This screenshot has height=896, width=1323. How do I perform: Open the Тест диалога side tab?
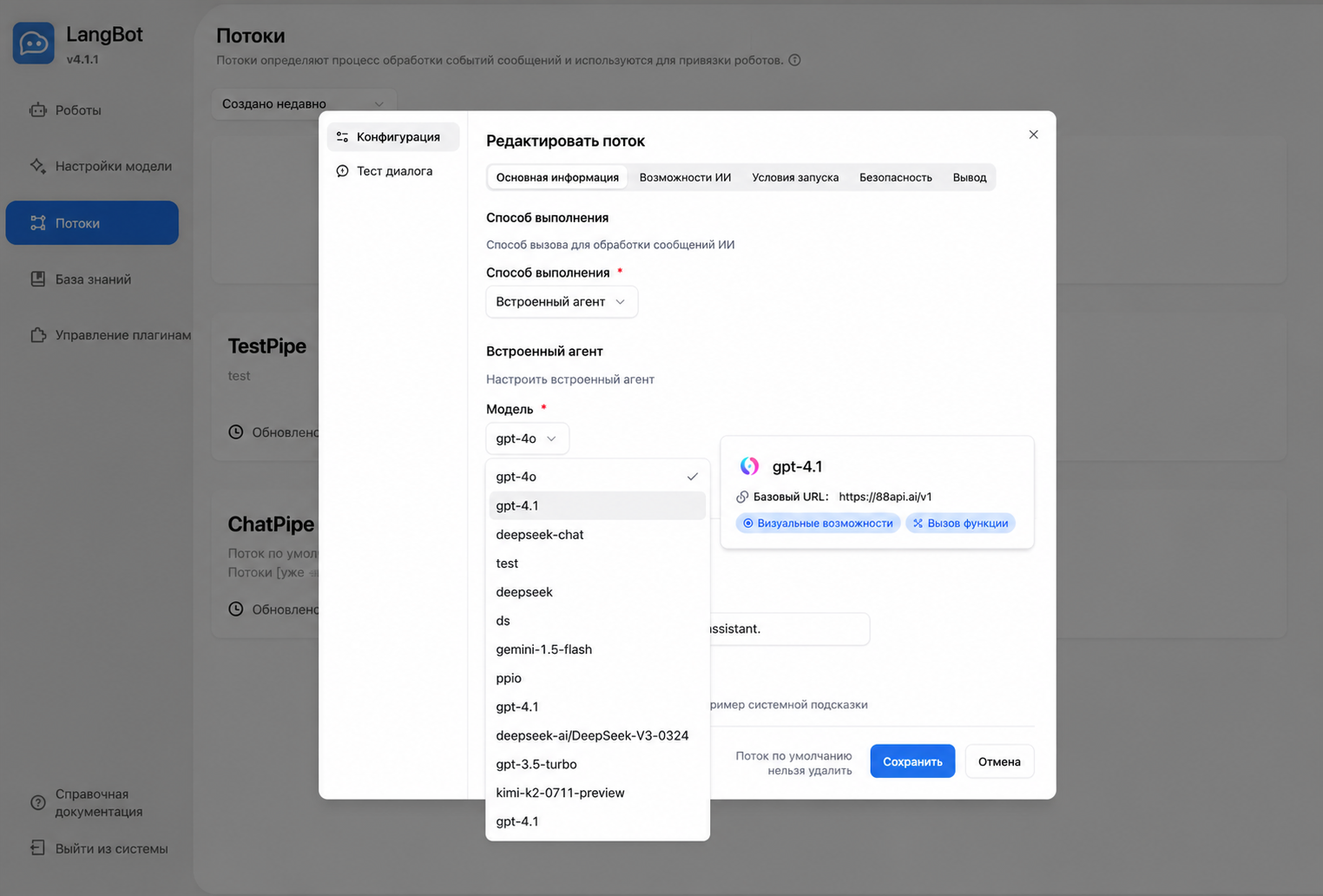tap(393, 171)
